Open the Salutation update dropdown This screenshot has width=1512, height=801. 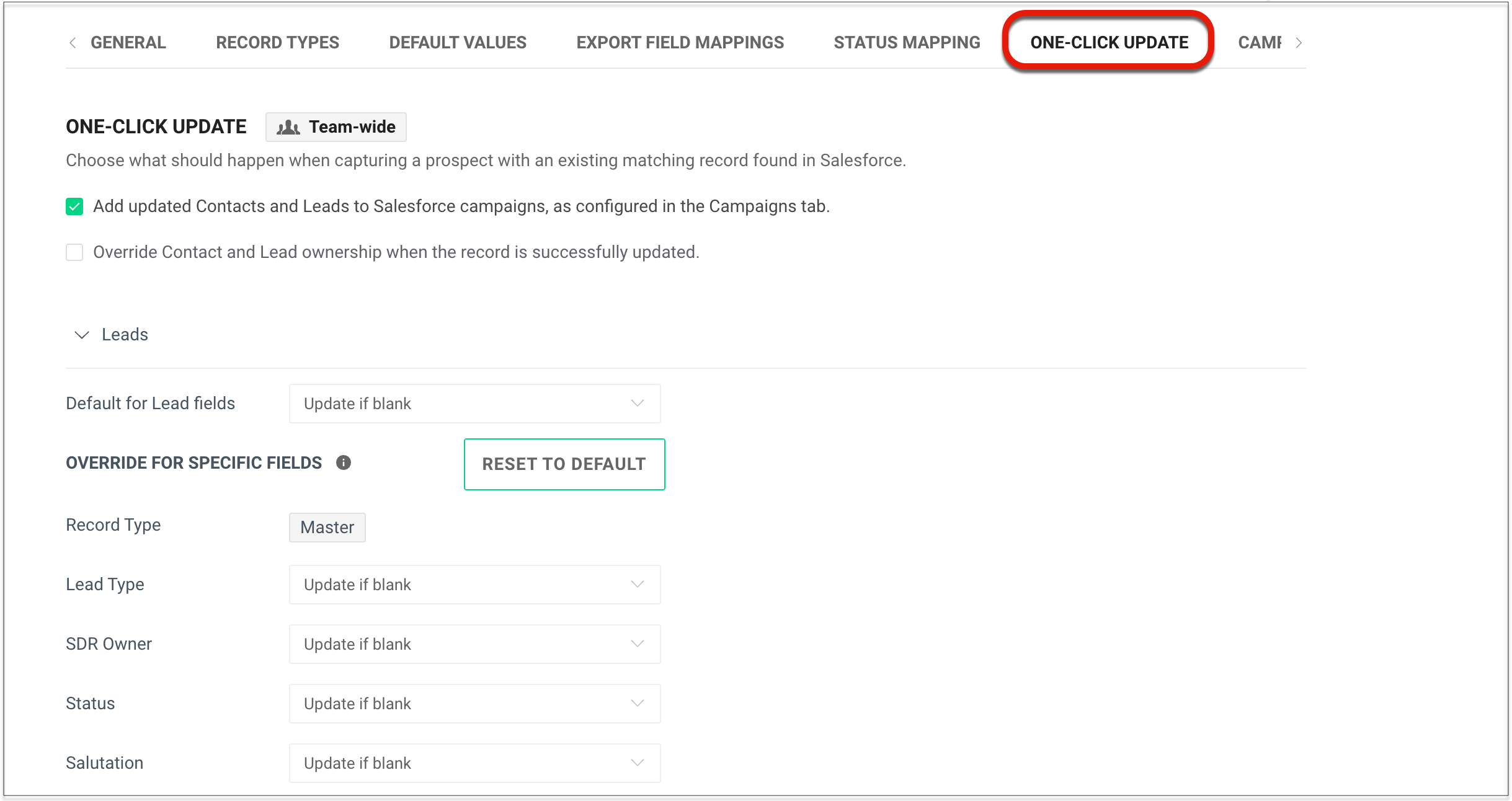tap(474, 763)
